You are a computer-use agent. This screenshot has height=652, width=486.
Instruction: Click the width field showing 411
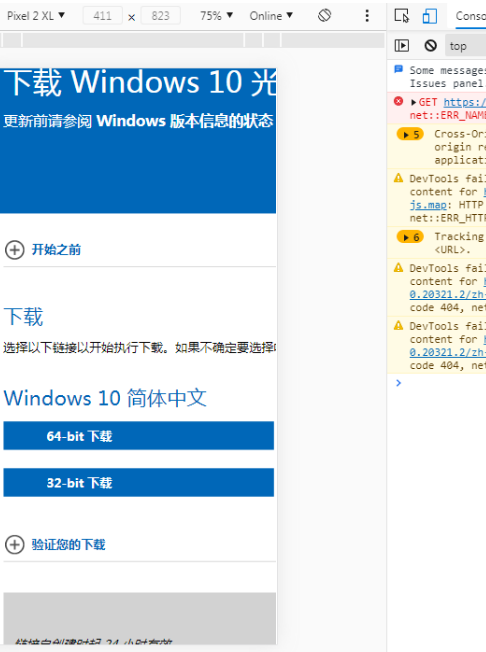[x=102, y=16]
